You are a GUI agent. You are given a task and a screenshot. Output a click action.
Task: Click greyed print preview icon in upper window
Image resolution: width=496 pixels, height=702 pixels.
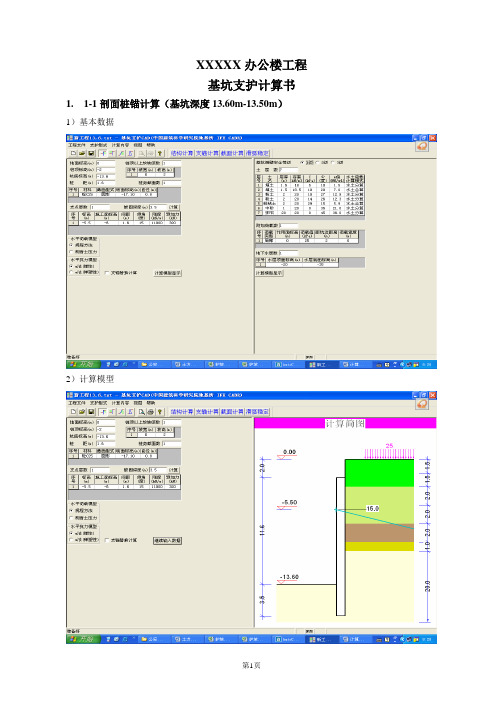(141, 153)
